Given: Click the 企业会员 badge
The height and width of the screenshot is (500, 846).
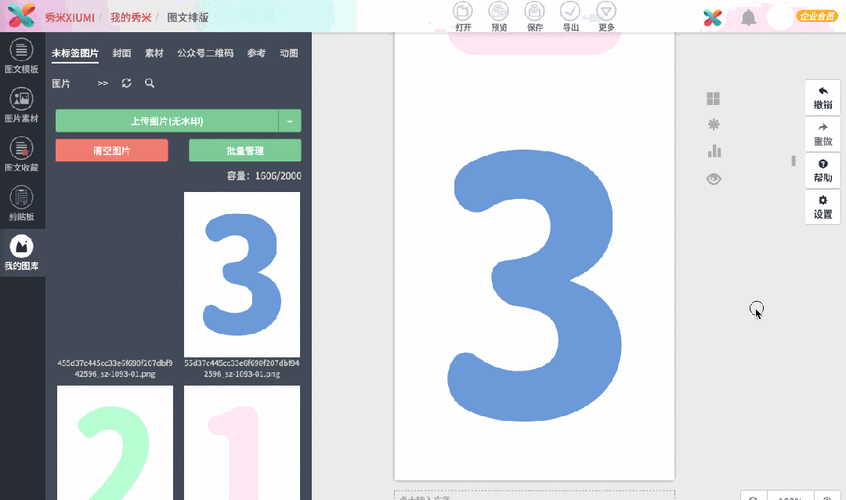Looking at the screenshot, I should 817,17.
